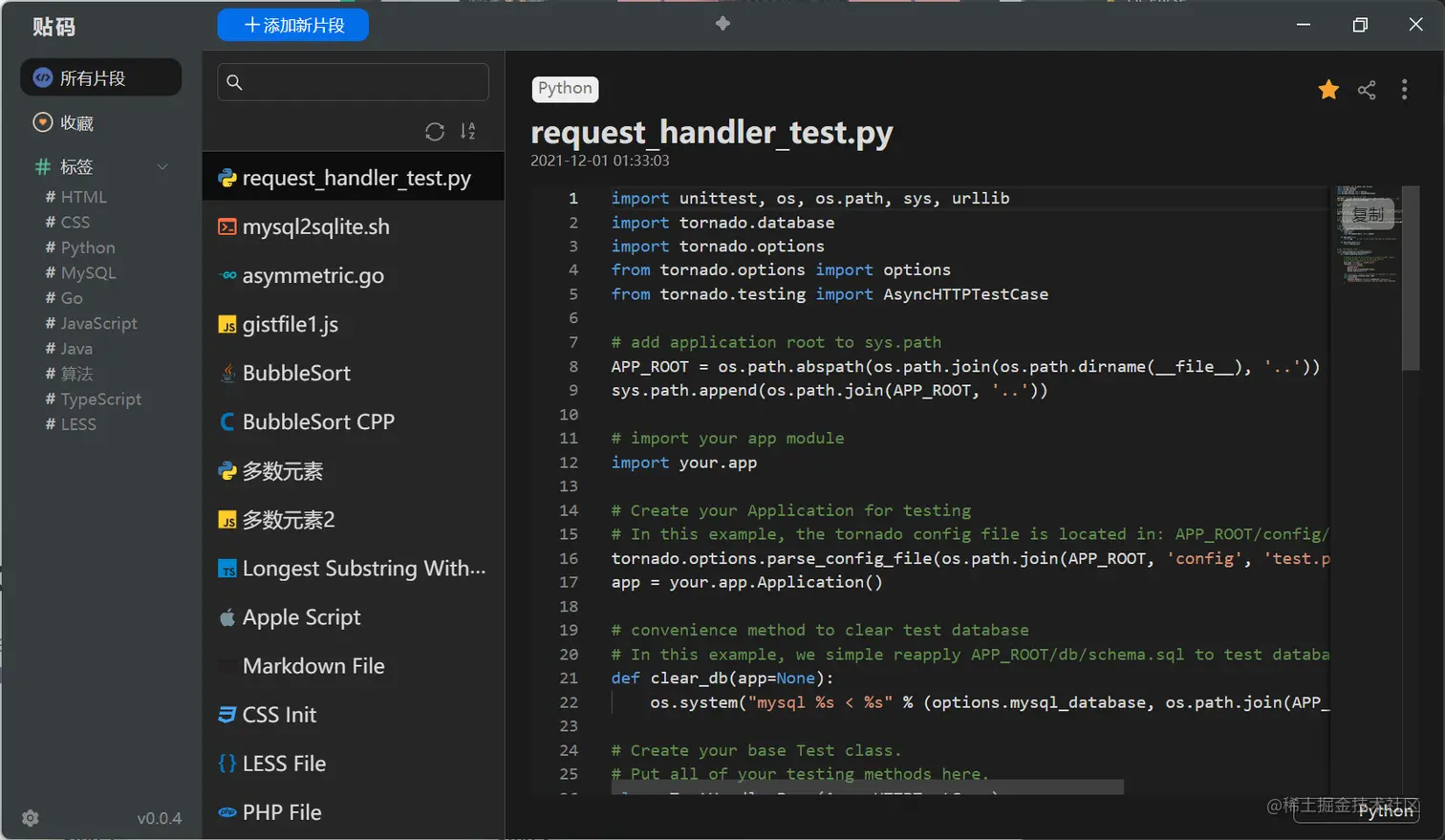Click the snippet search field
1445x840 pixels.
click(x=353, y=82)
